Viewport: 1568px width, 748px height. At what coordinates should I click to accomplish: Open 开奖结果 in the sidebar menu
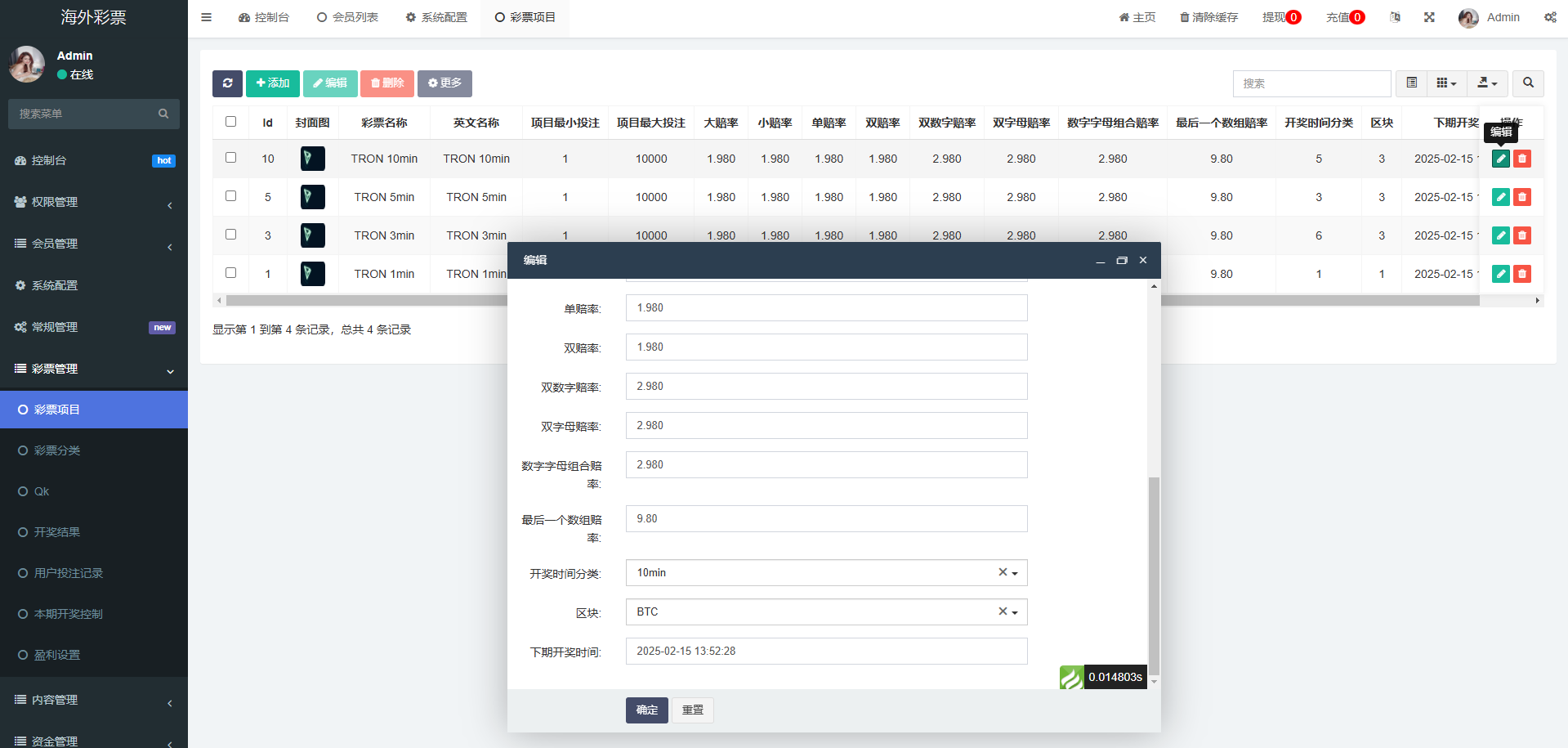click(57, 532)
